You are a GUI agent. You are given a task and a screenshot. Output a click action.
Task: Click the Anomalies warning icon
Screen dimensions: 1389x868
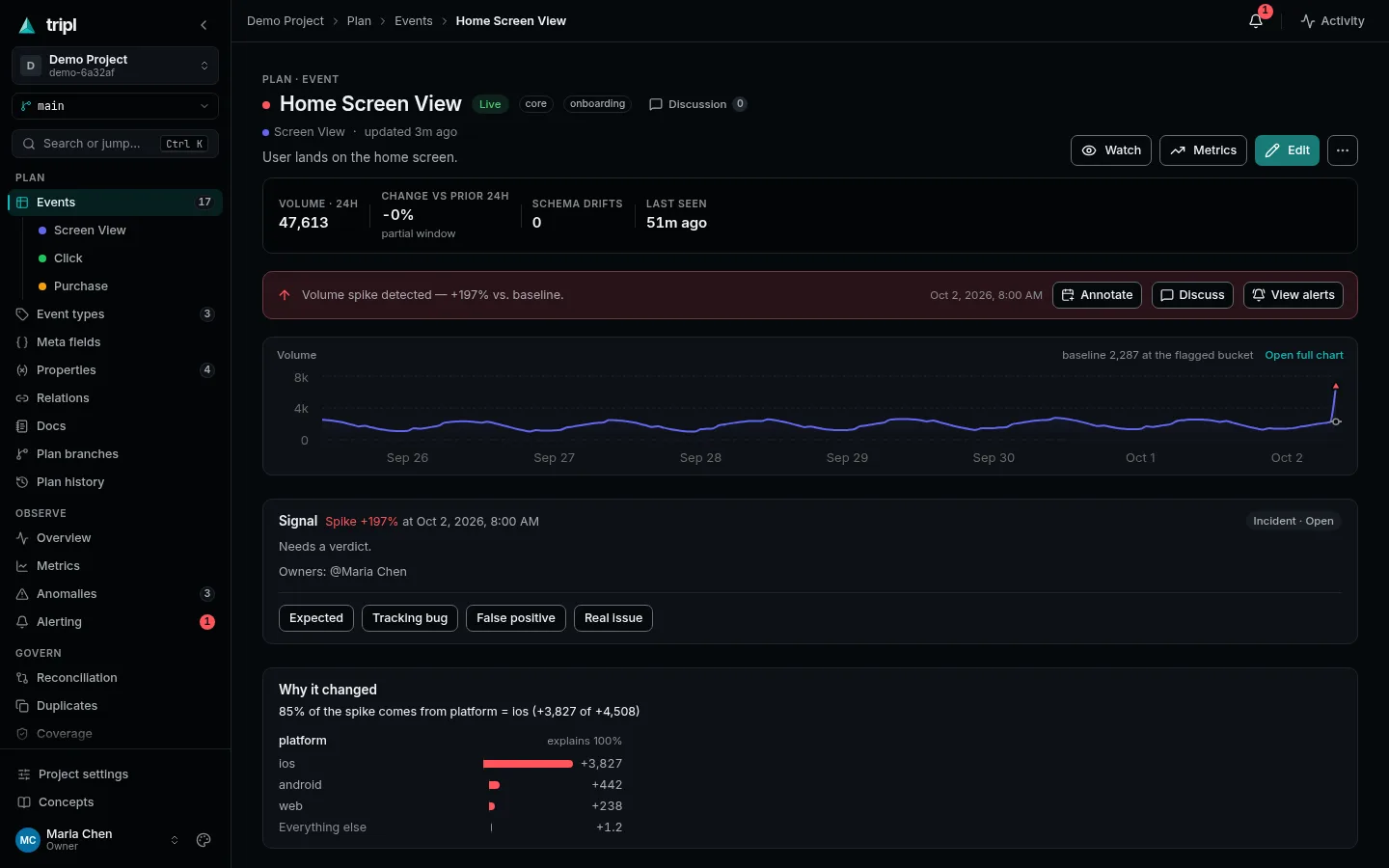[x=22, y=594]
